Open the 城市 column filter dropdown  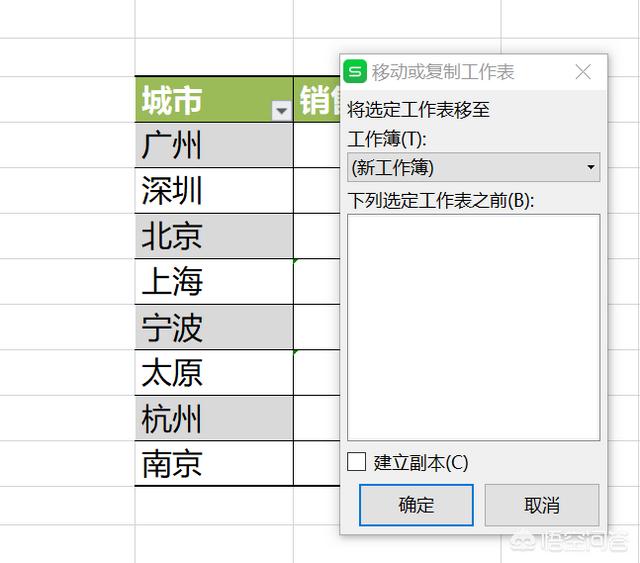coord(281,110)
